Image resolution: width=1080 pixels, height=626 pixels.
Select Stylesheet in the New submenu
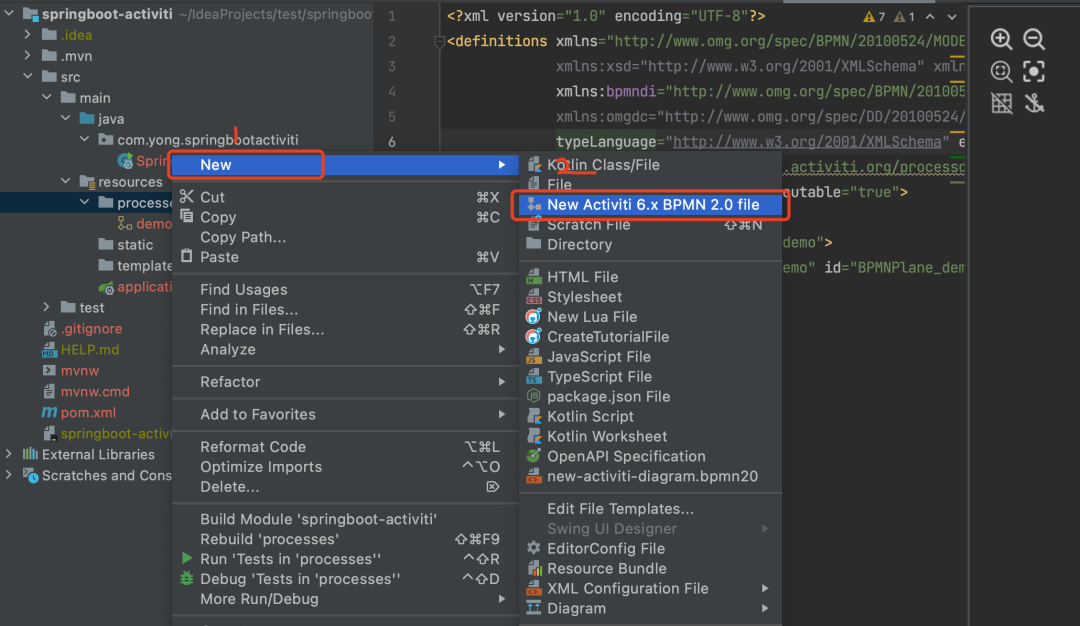pyautogui.click(x=650, y=297)
